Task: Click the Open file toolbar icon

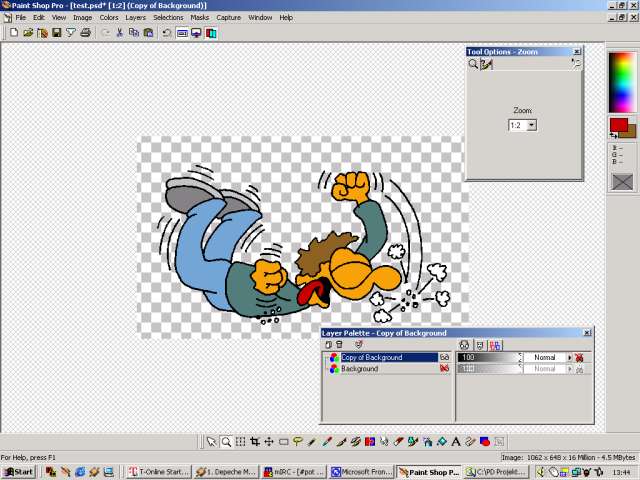Action: pyautogui.click(x=28, y=33)
